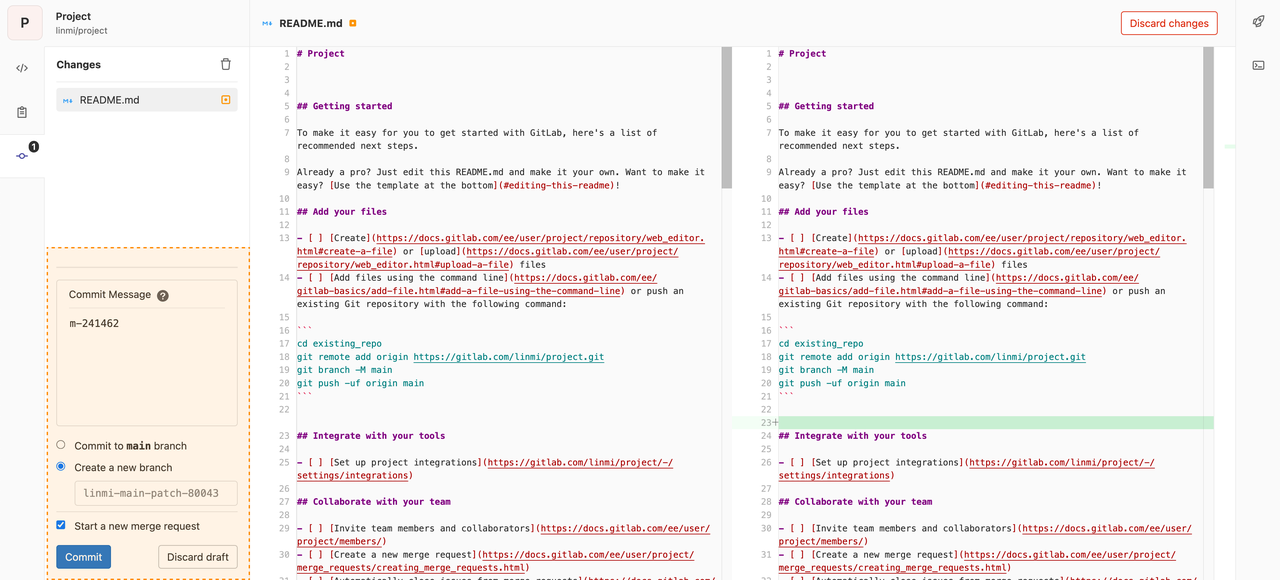The height and width of the screenshot is (580, 1280).
Task: Click 'git remote add origin' in modified pane
Action: tap(834, 357)
